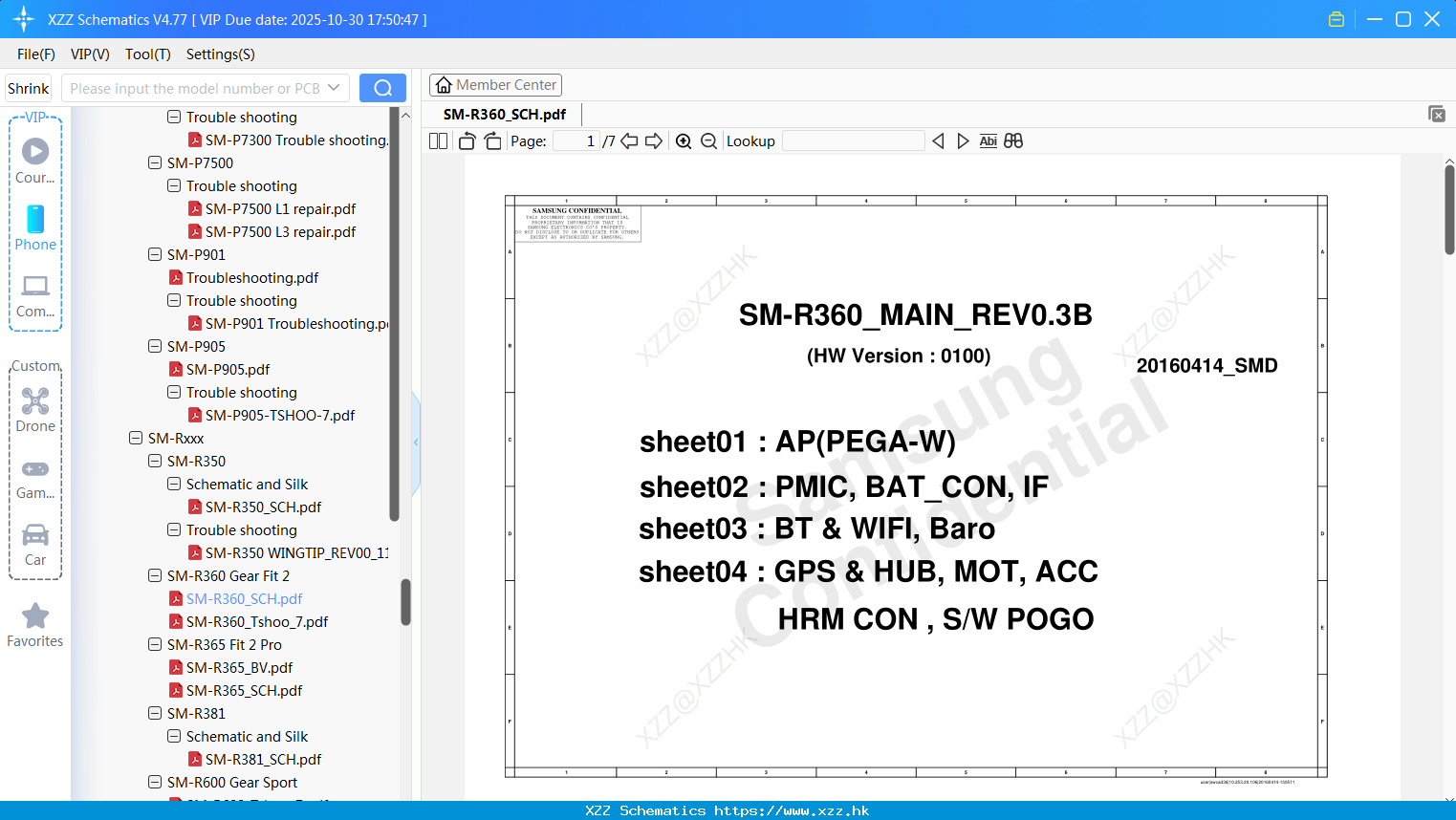Open Favorites
Viewport: 1456px width, 820px height.
(x=35, y=626)
